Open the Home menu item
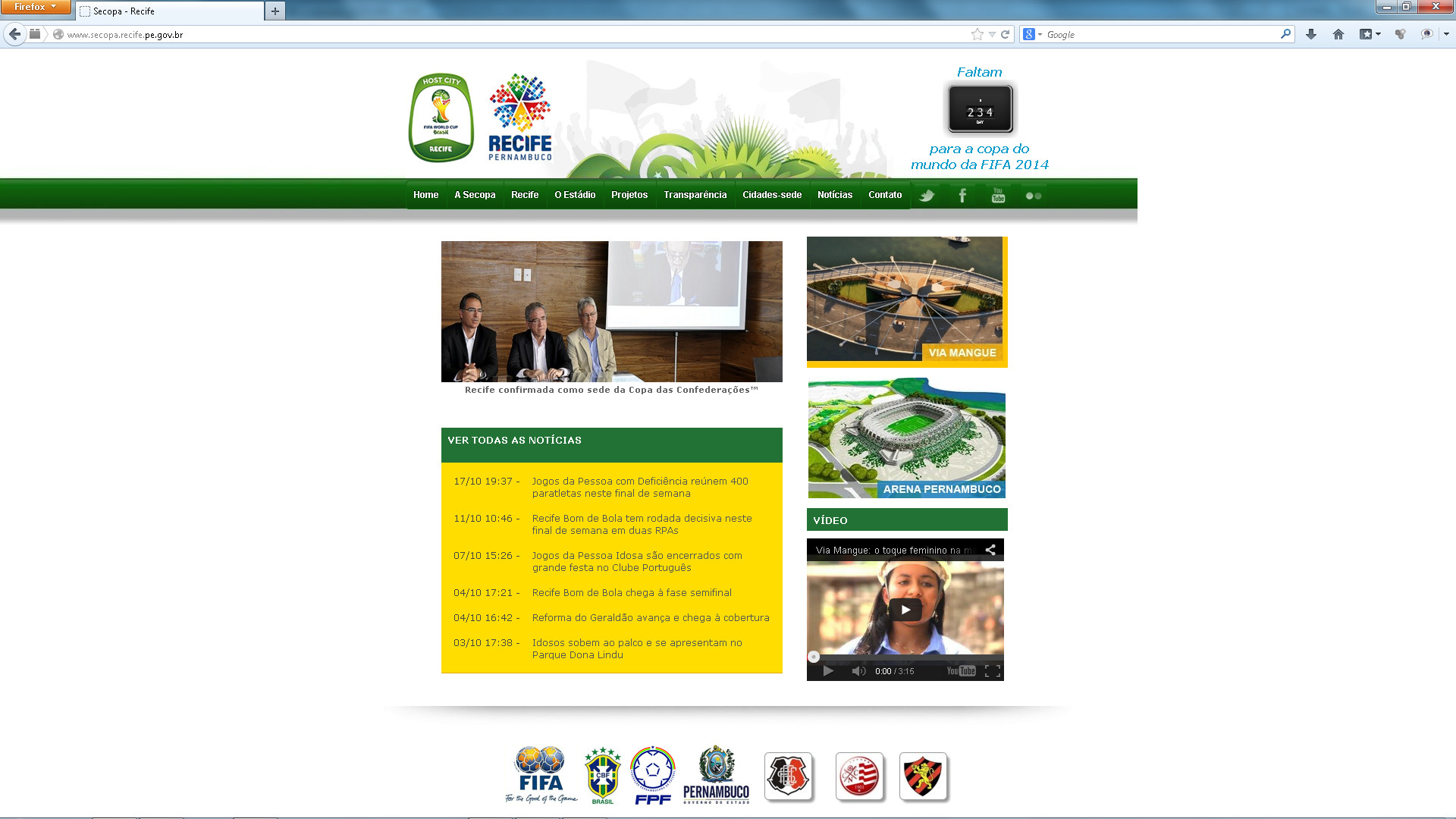Screen dimensions: 1456x819 point(426,195)
